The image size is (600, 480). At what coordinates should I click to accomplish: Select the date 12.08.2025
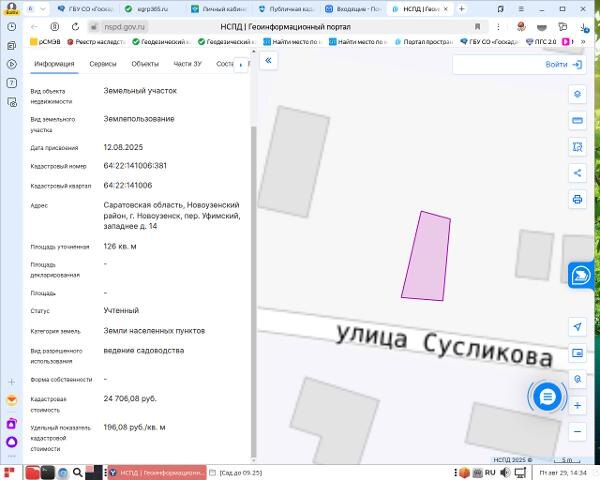123,147
